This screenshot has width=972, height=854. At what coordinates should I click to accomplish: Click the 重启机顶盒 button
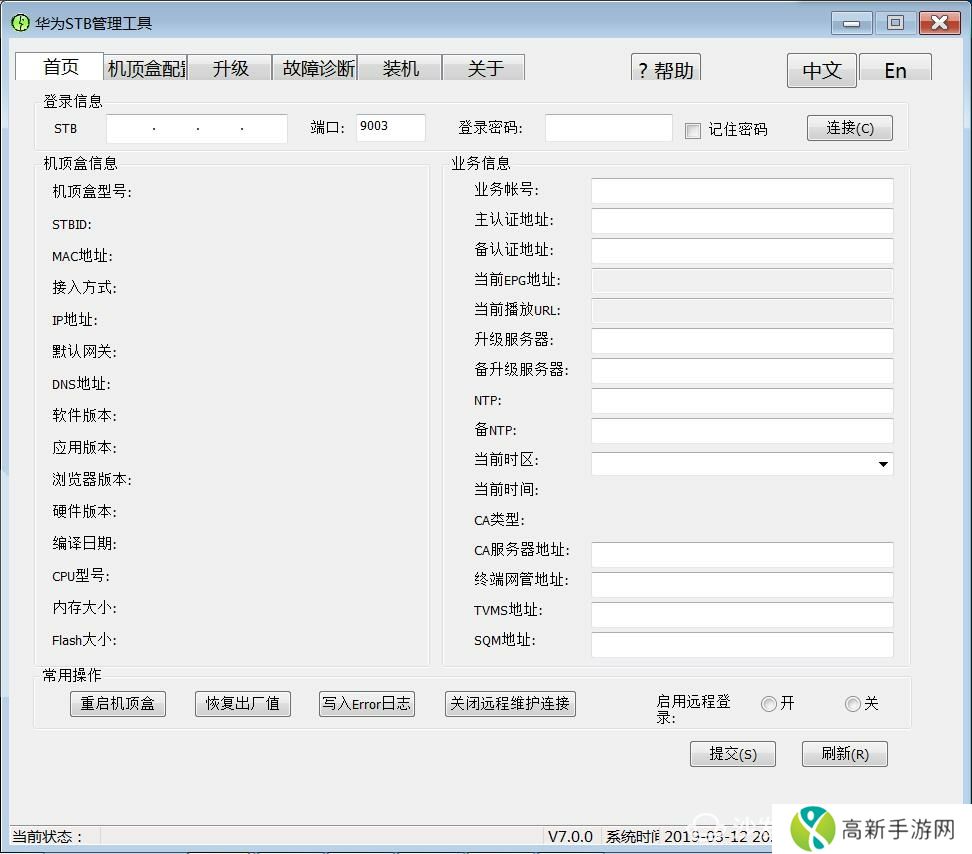click(118, 704)
